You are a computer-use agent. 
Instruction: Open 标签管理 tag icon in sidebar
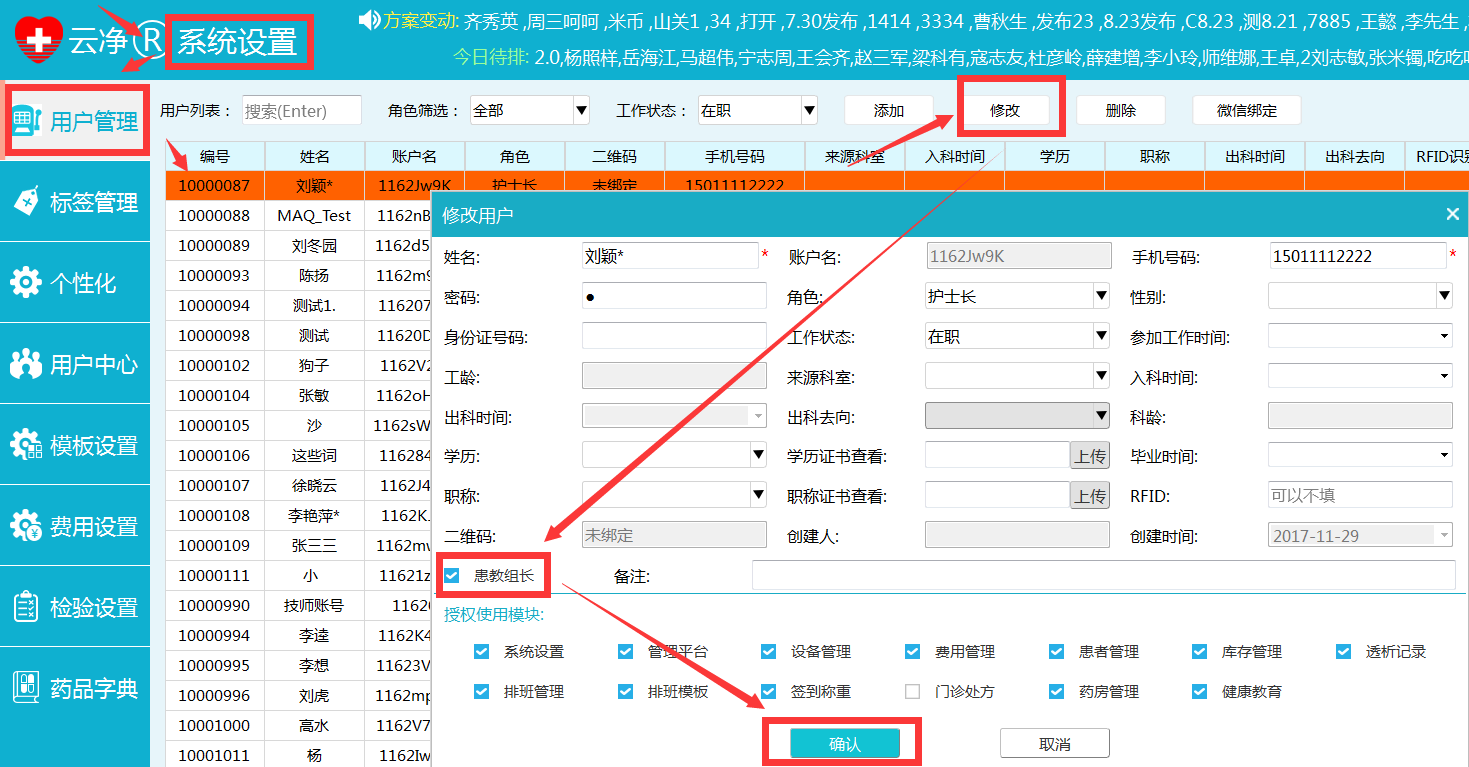coord(27,202)
